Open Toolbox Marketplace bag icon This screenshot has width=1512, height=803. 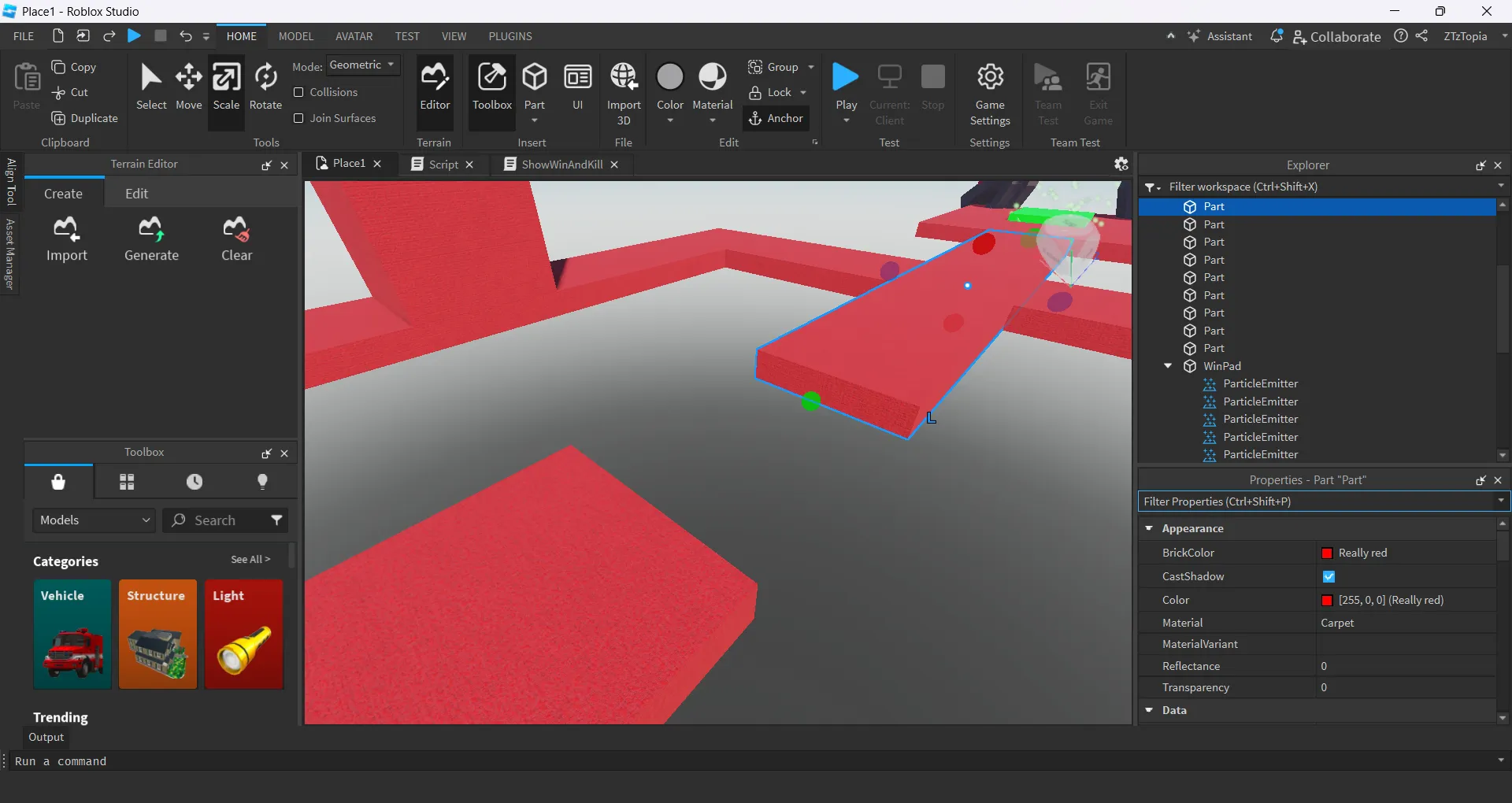[58, 482]
